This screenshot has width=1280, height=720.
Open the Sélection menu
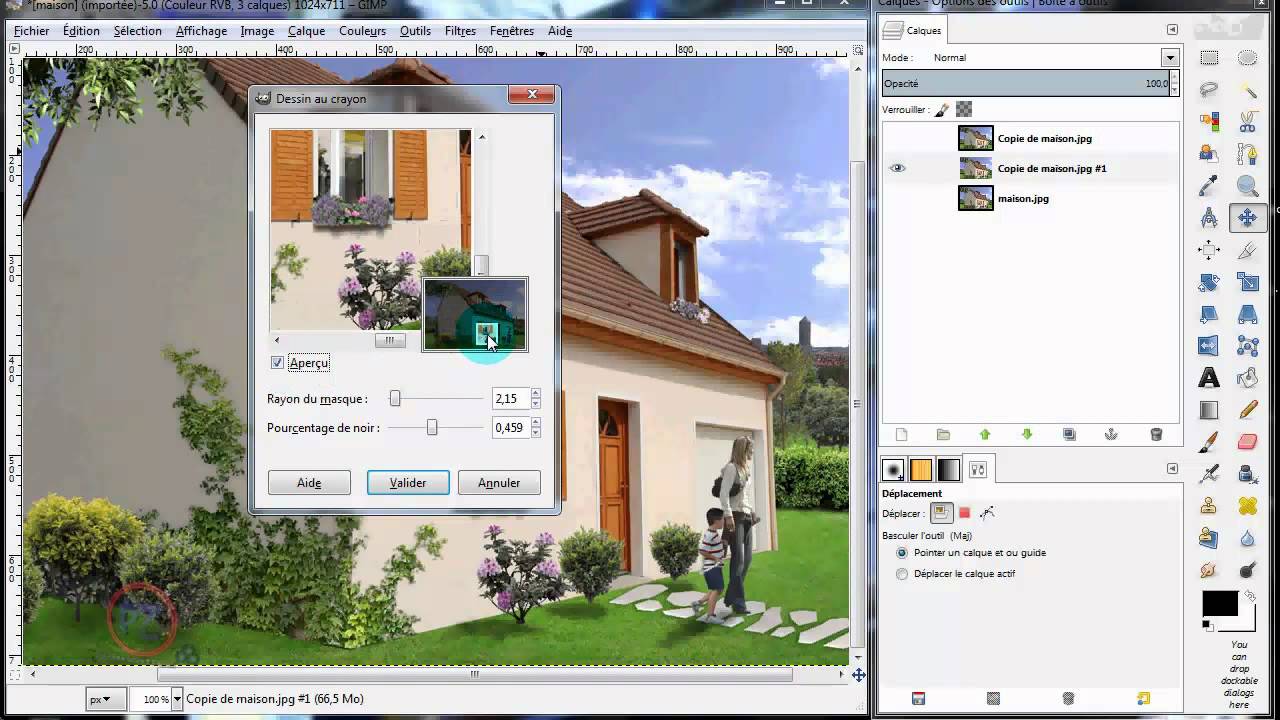137,31
